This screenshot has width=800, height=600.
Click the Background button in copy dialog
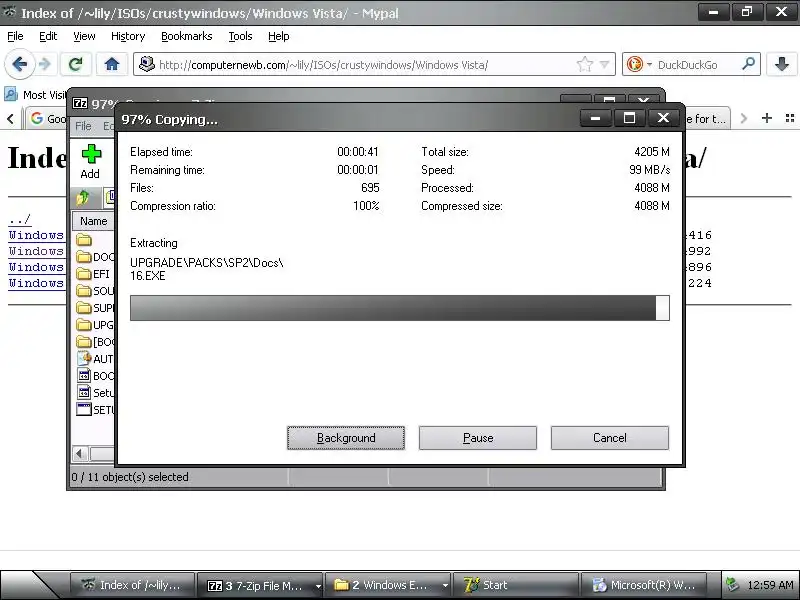click(x=346, y=438)
